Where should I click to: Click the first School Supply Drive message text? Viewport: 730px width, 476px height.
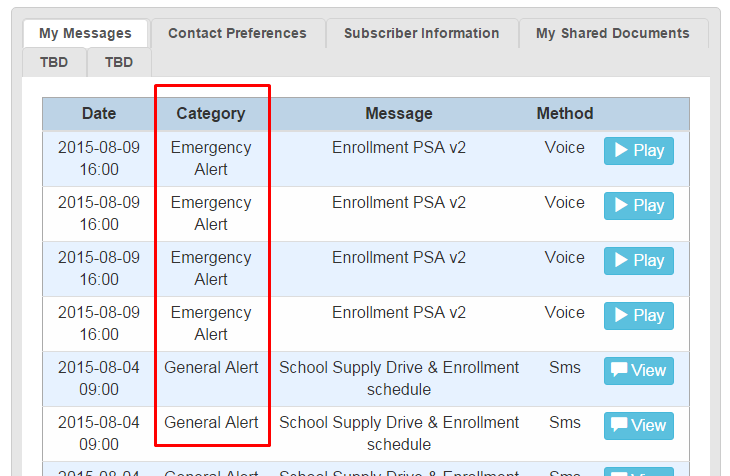click(x=399, y=378)
